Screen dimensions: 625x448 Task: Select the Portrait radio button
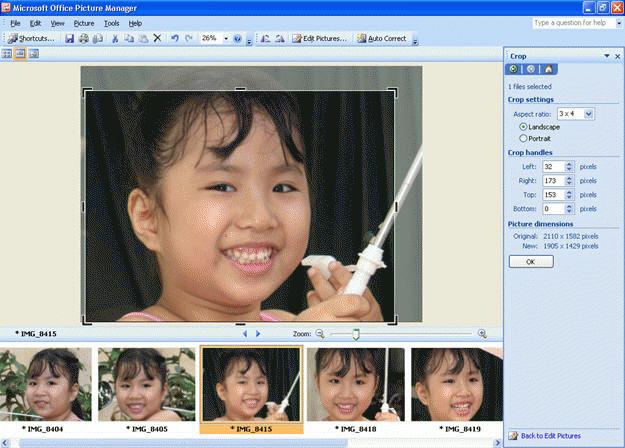524,138
